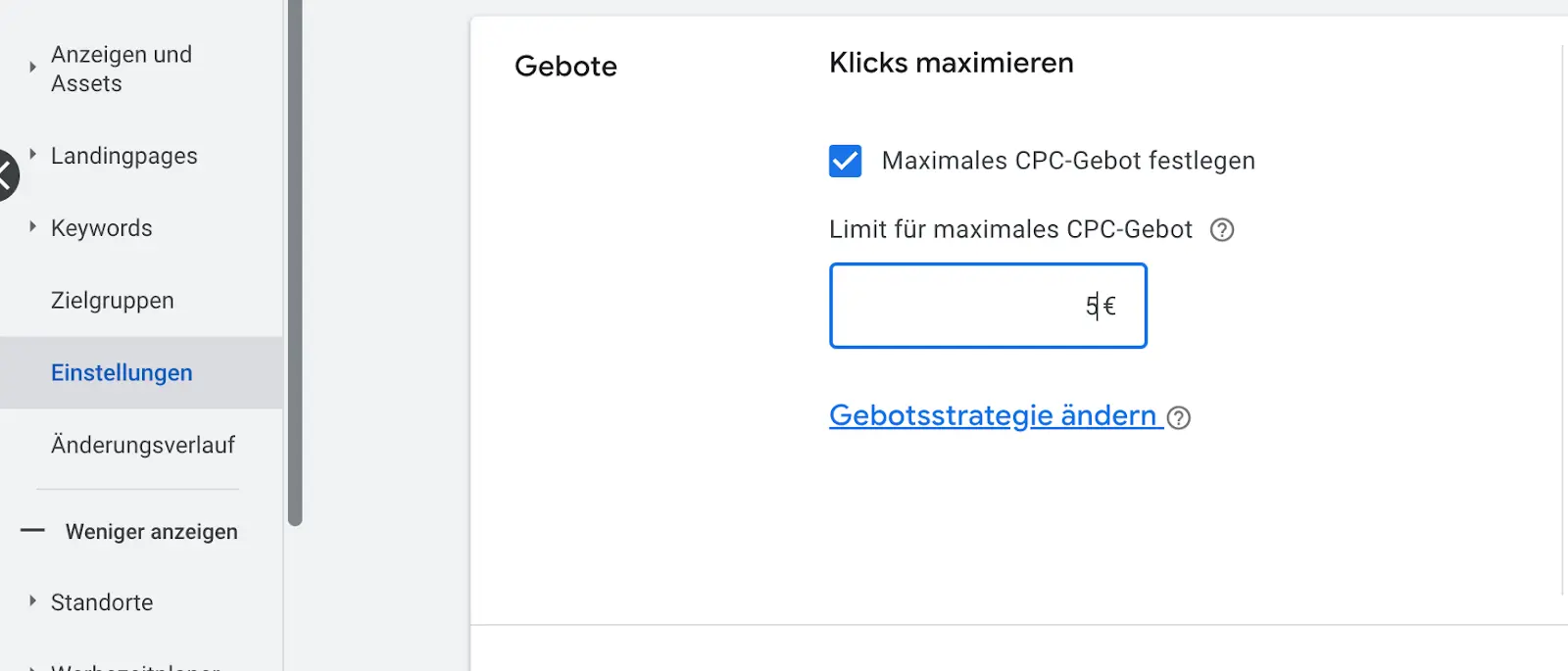Open Keywords section label
This screenshot has width=1568, height=671.
(102, 228)
